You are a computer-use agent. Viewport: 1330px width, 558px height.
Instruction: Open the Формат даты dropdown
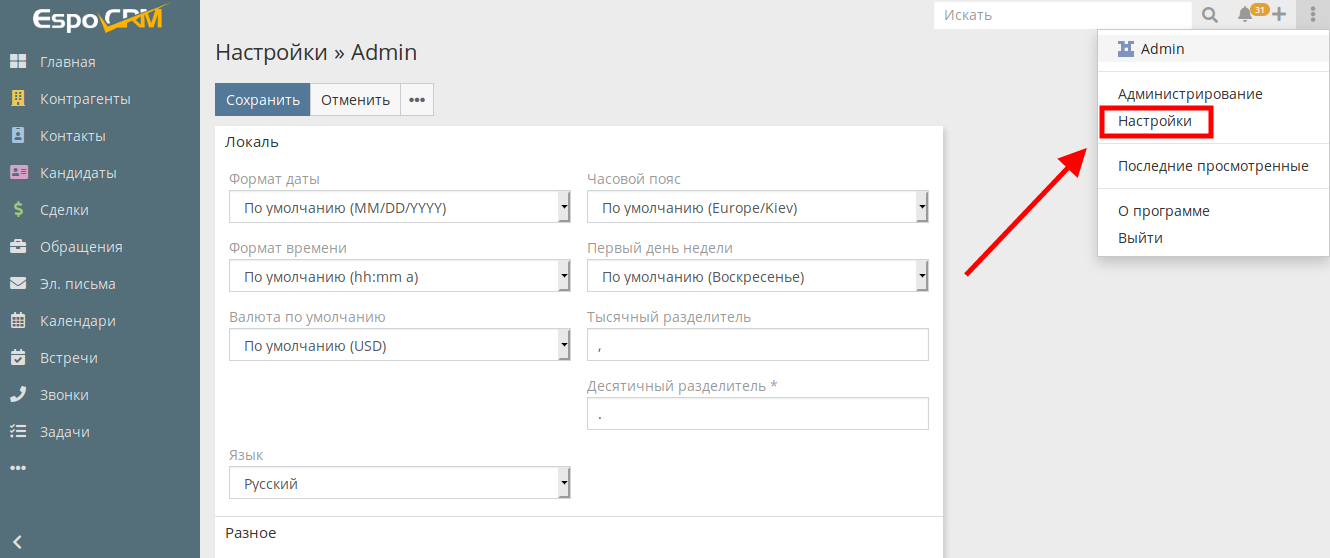point(400,208)
